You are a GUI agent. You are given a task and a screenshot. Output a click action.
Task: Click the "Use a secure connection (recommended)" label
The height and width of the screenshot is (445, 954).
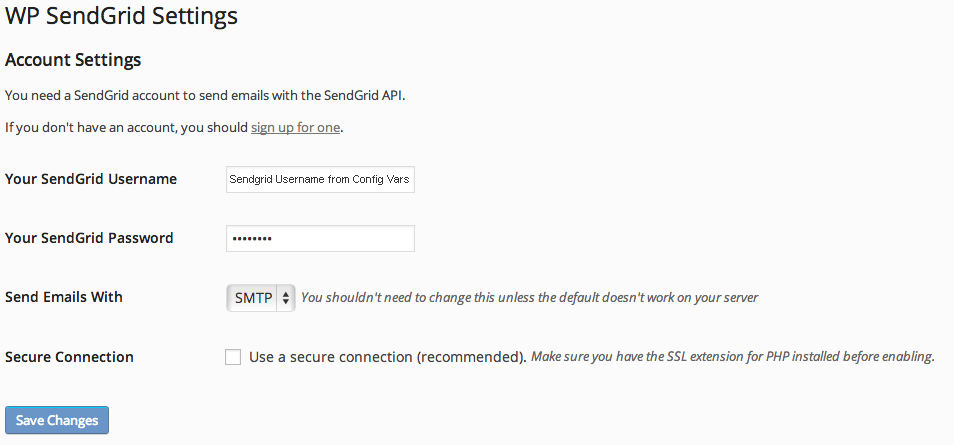(387, 356)
